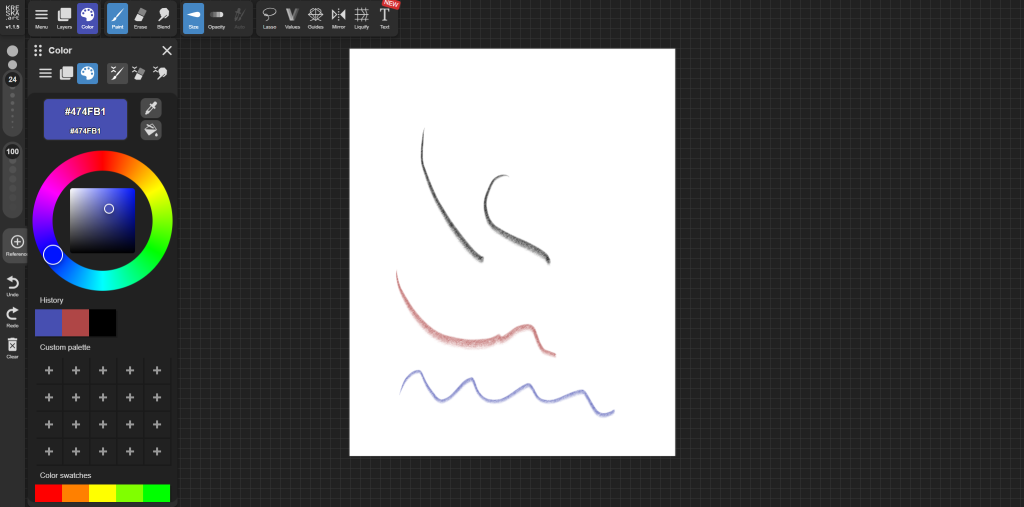Screen dimensions: 1024x507
Task: Open Layers from the top toolbar
Action: [64, 18]
